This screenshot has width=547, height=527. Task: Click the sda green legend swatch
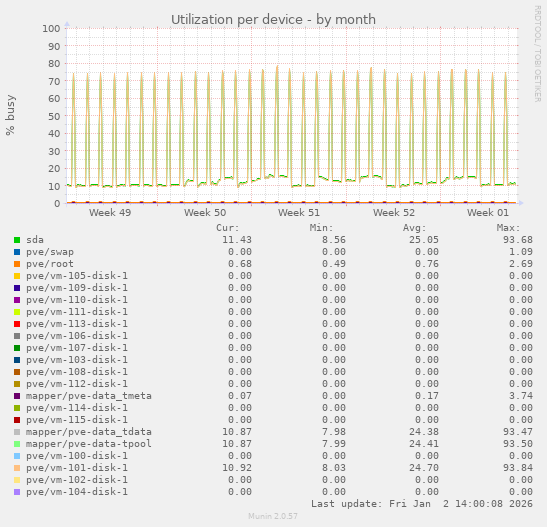coord(17,240)
